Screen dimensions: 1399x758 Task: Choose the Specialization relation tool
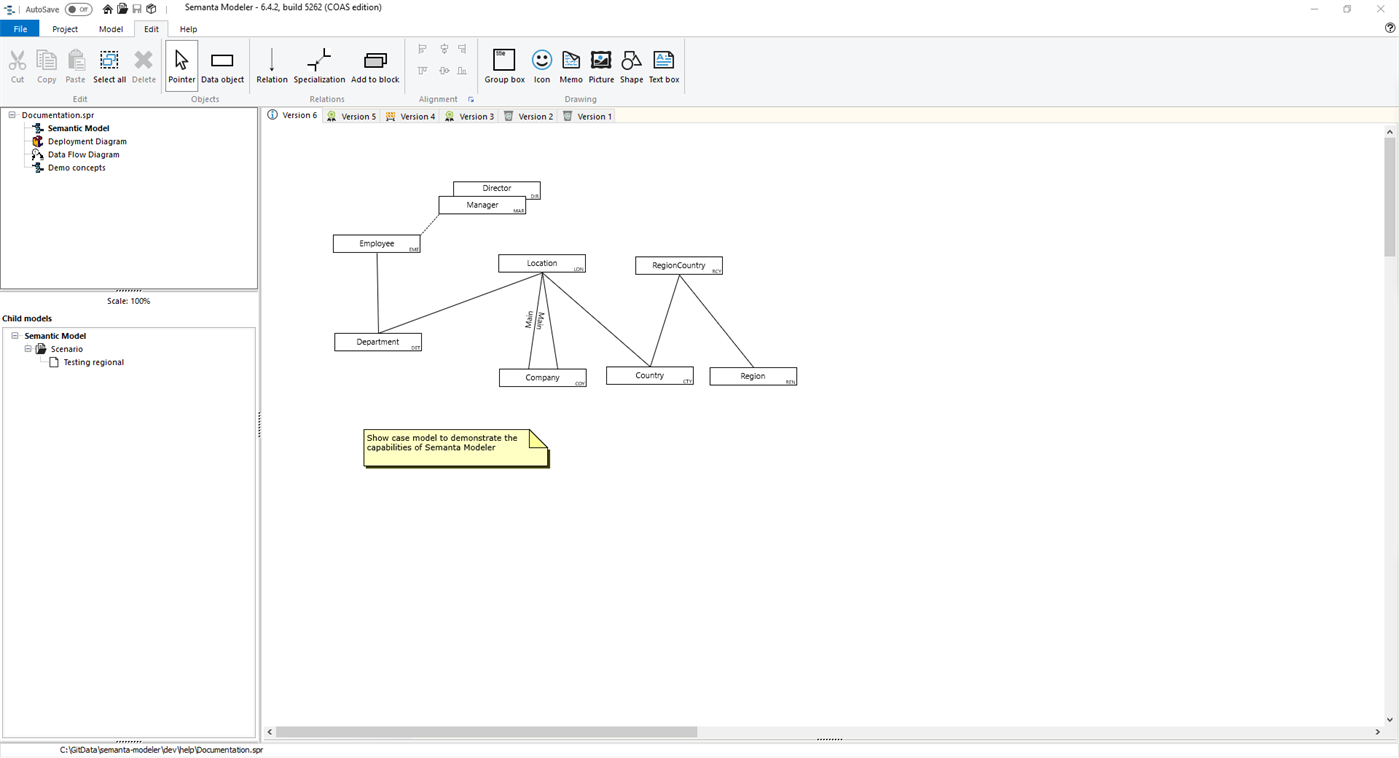pos(319,65)
